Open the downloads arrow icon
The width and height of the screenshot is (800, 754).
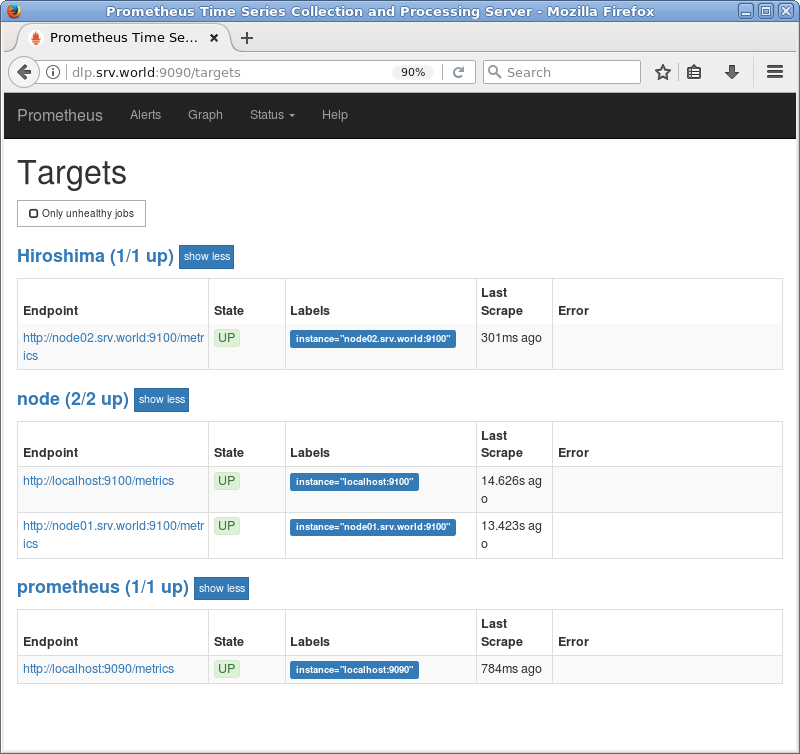pos(731,71)
